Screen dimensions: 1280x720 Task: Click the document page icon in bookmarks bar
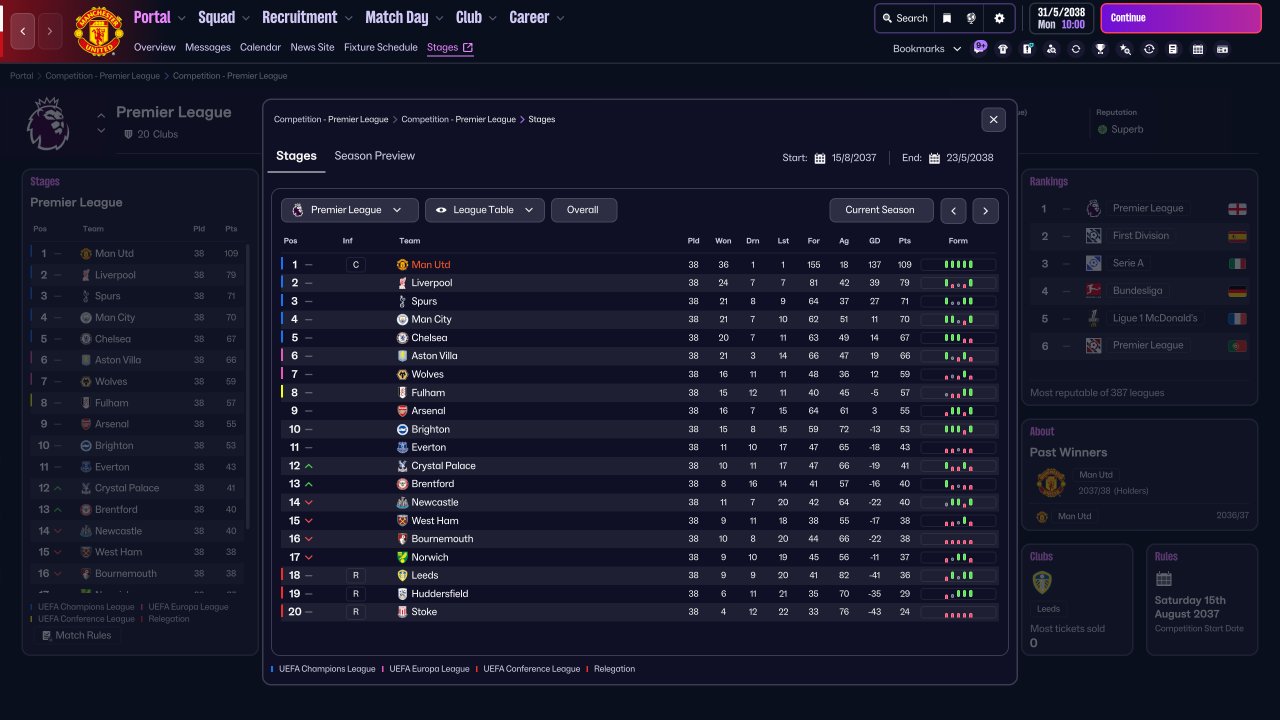click(x=1173, y=49)
